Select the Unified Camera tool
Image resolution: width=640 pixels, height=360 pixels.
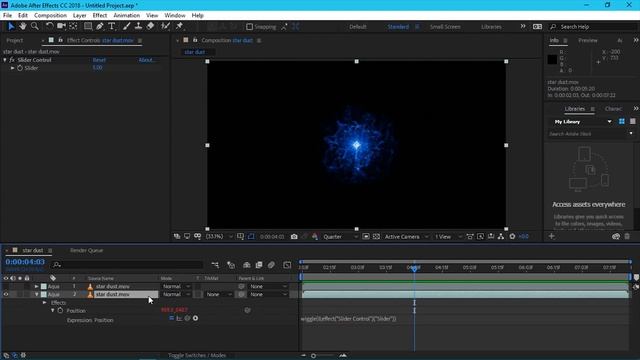[61, 26]
